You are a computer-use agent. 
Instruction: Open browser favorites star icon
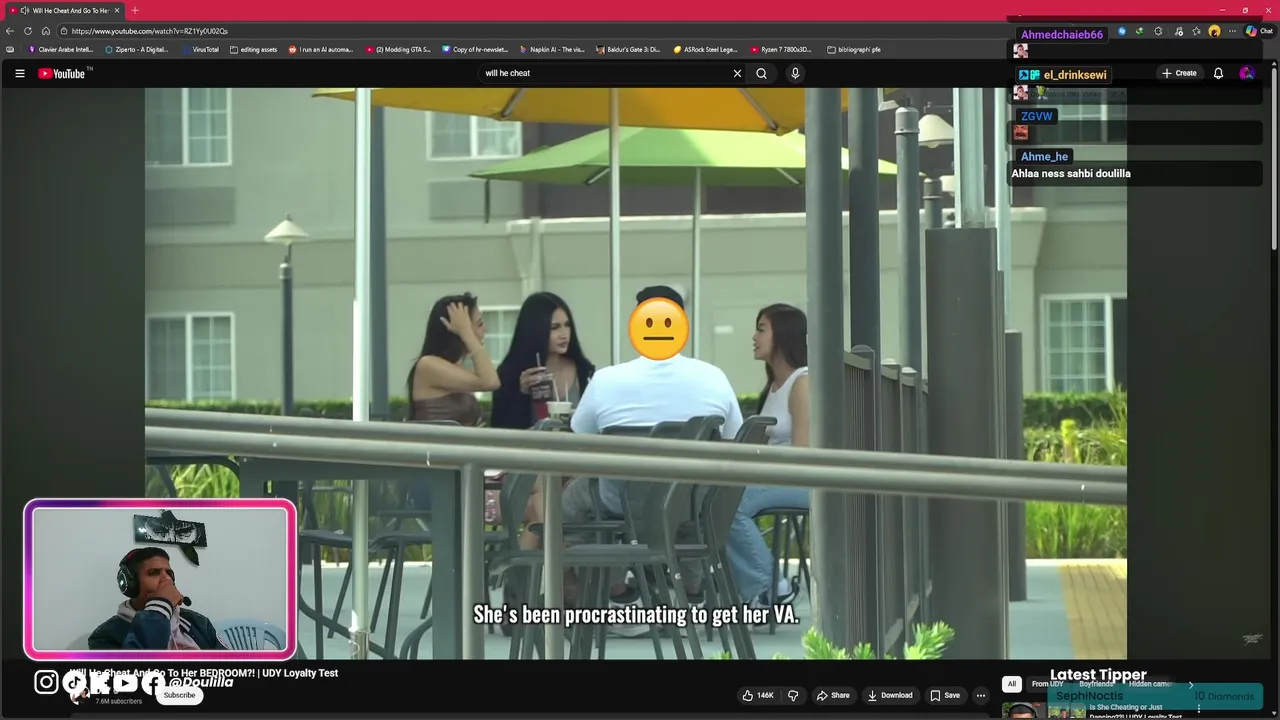[x=1196, y=31]
